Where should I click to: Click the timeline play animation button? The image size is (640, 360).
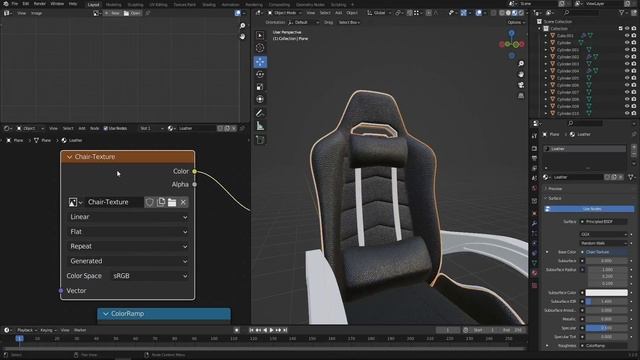coord(271,330)
